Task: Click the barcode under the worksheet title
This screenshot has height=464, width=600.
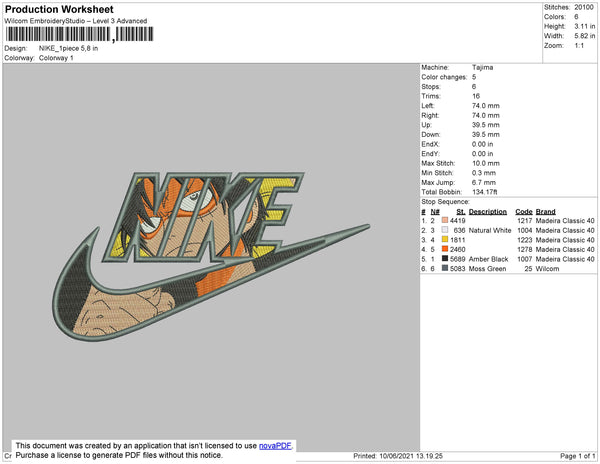Action: click(79, 34)
